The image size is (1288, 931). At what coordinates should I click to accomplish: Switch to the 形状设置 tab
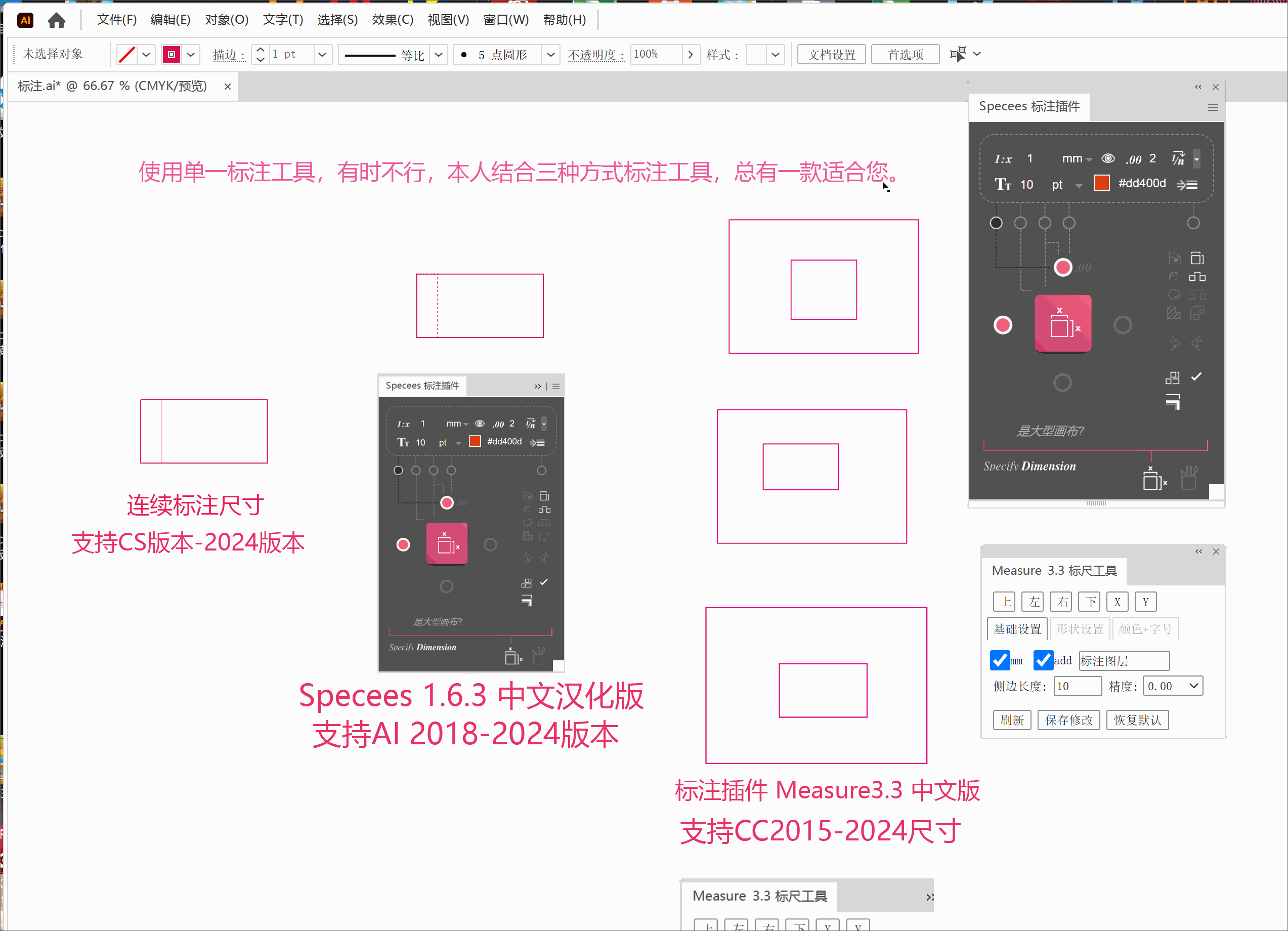[x=1080, y=629]
